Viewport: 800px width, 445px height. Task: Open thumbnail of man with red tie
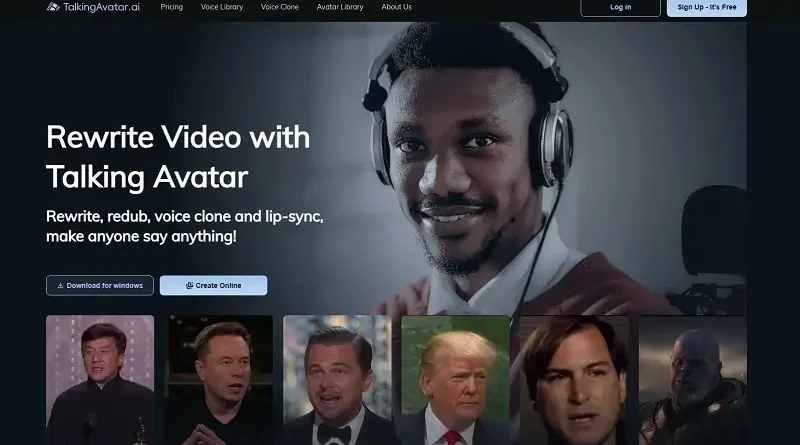(x=455, y=380)
